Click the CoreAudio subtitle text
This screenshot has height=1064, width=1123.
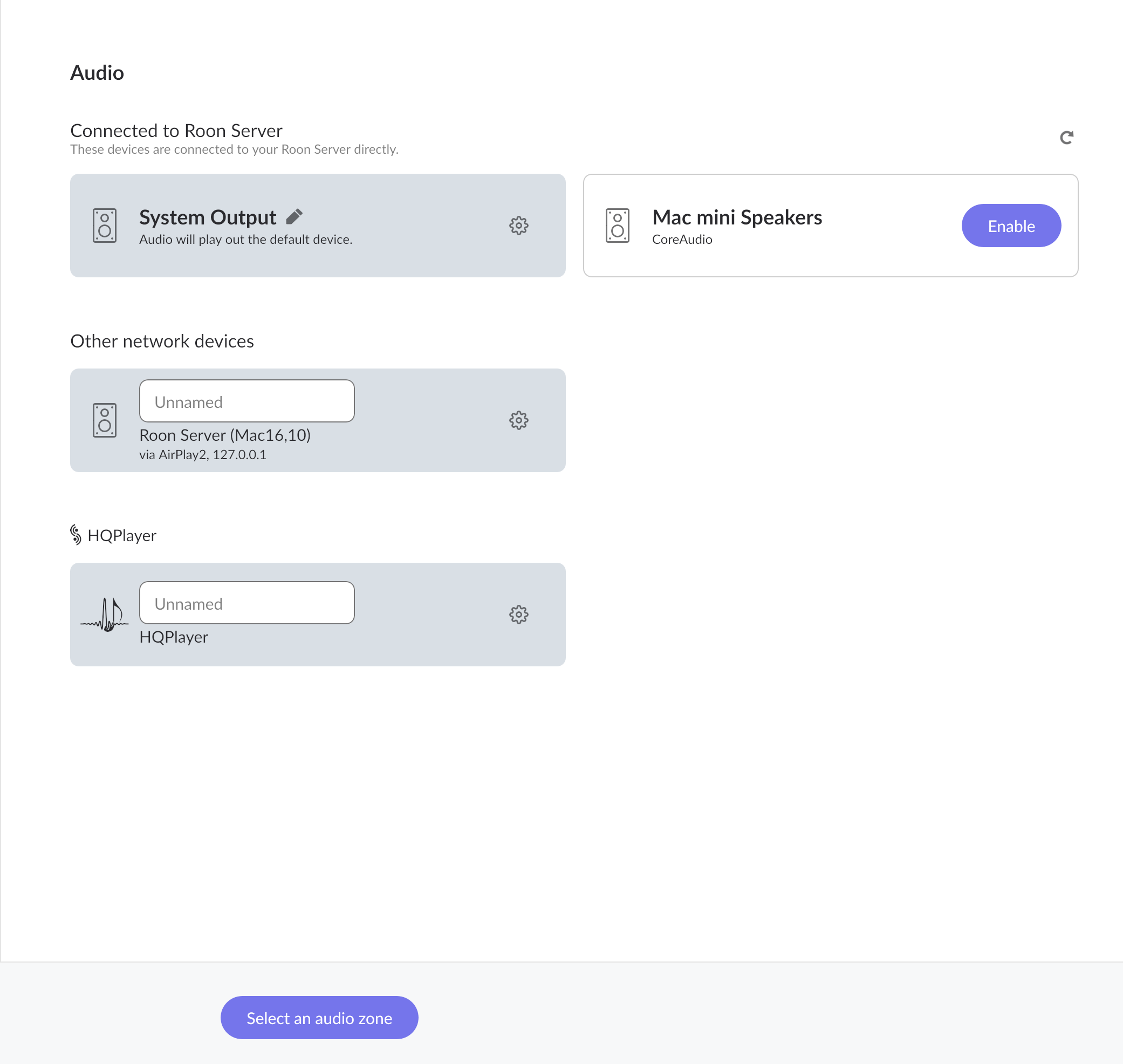(682, 240)
